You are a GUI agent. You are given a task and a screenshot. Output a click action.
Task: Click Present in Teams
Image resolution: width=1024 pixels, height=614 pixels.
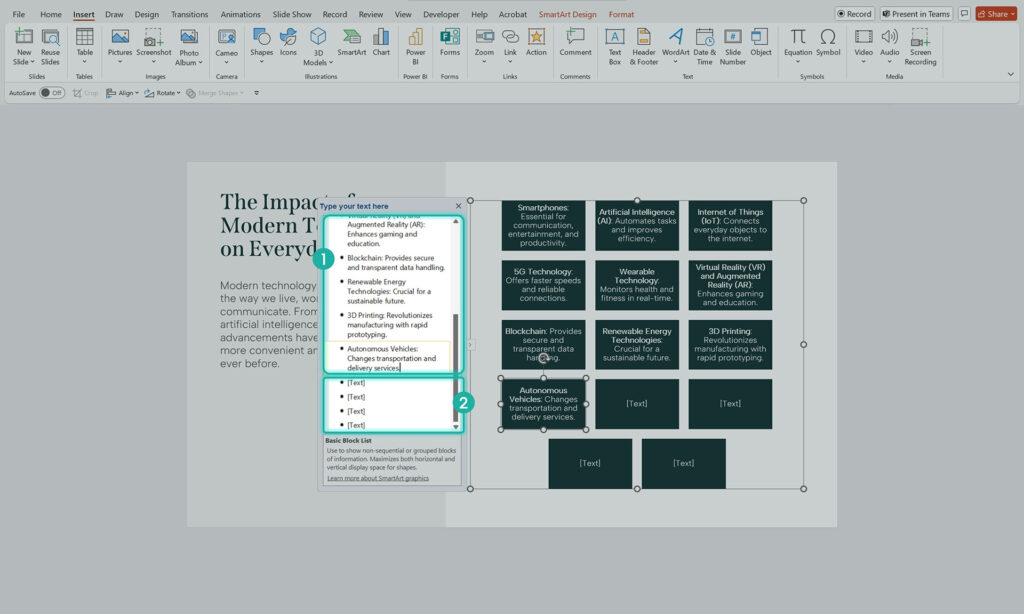(x=916, y=14)
